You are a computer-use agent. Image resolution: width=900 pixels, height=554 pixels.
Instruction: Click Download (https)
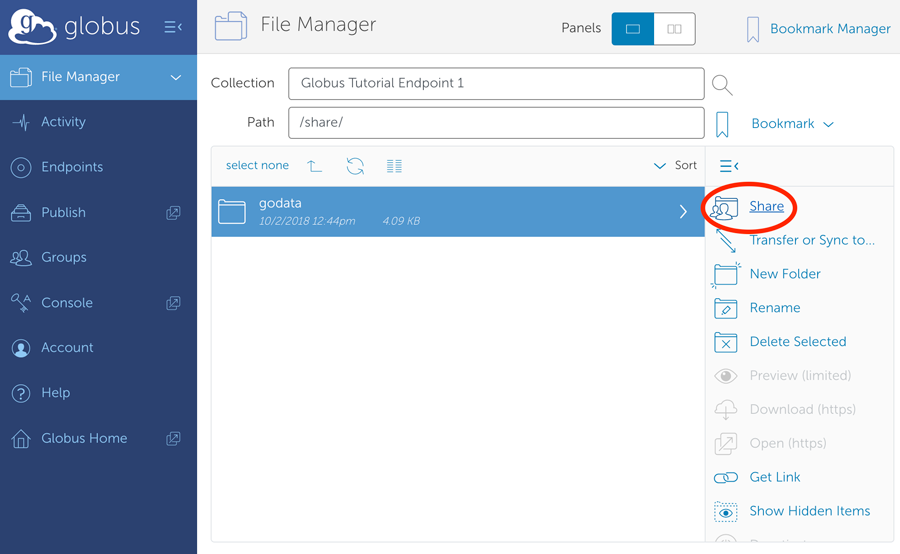[802, 409]
